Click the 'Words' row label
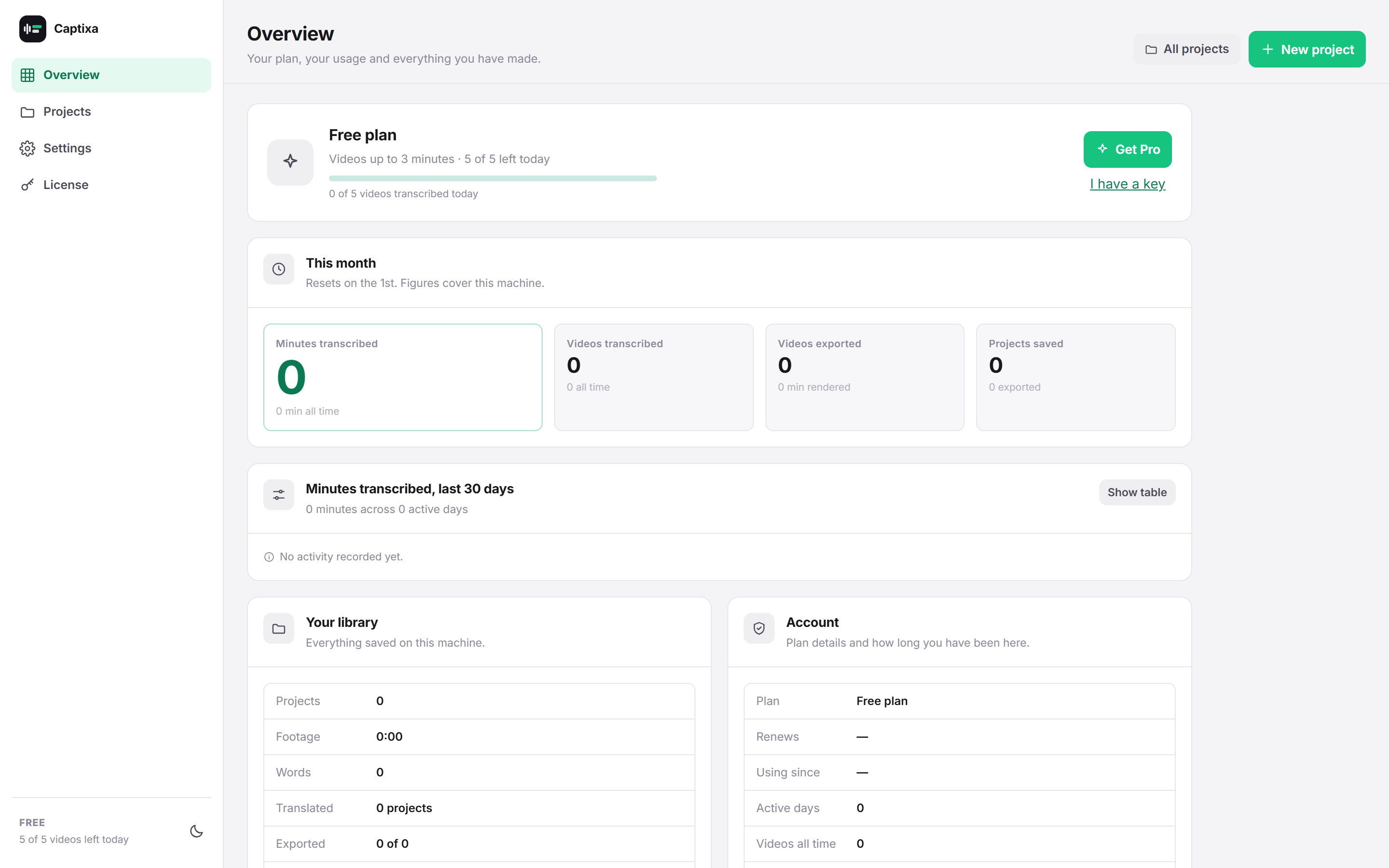The width and height of the screenshot is (1389, 868). click(293, 772)
